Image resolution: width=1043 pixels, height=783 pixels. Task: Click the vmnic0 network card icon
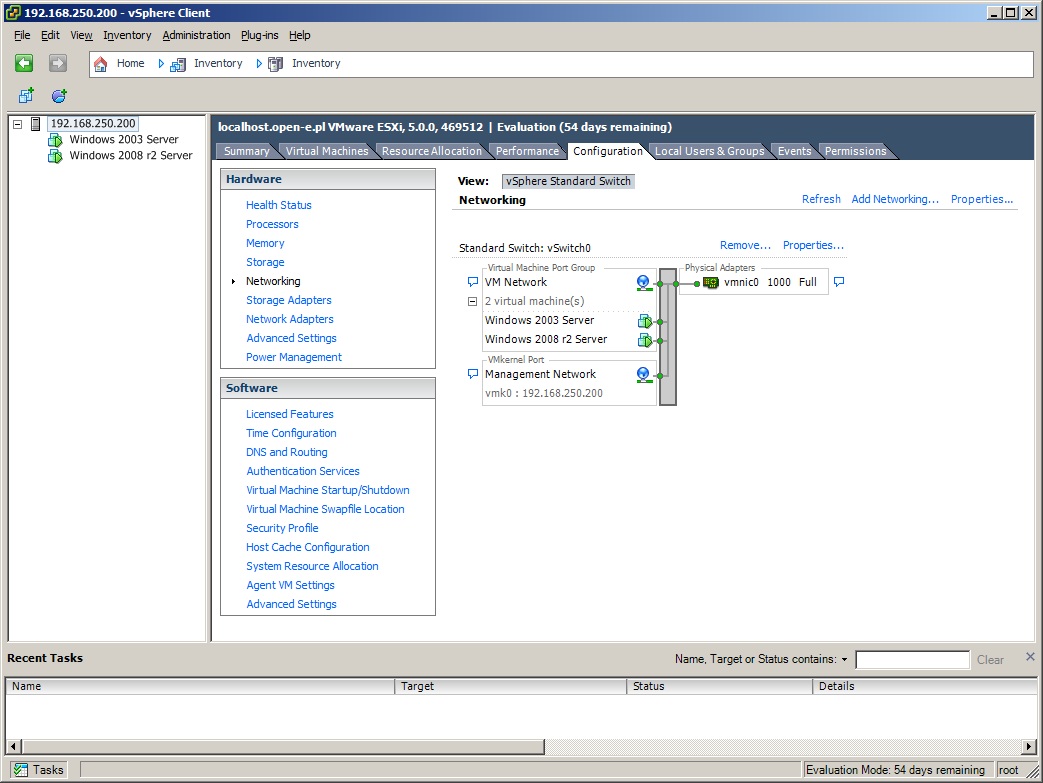pos(710,283)
